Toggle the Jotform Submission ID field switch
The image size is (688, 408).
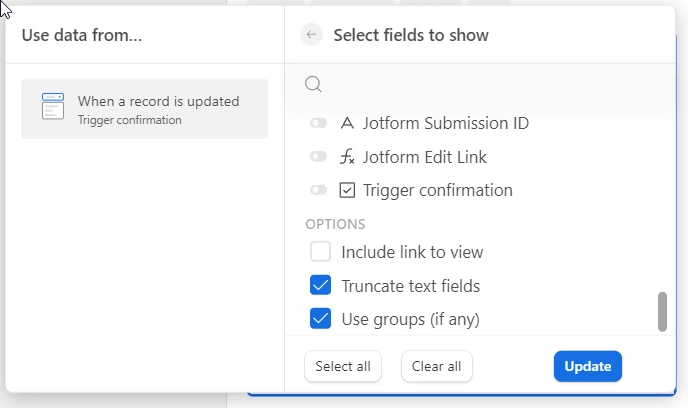click(319, 124)
